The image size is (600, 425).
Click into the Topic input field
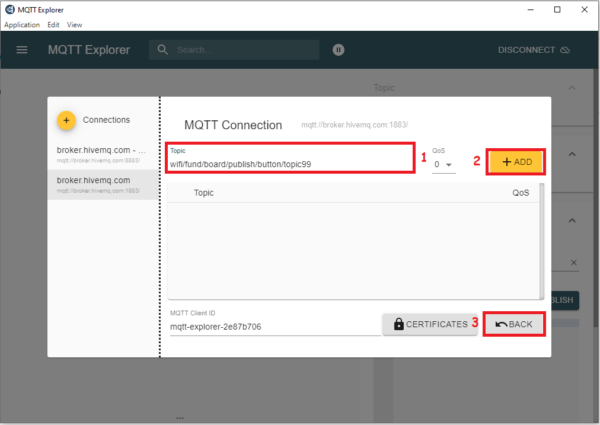290,163
